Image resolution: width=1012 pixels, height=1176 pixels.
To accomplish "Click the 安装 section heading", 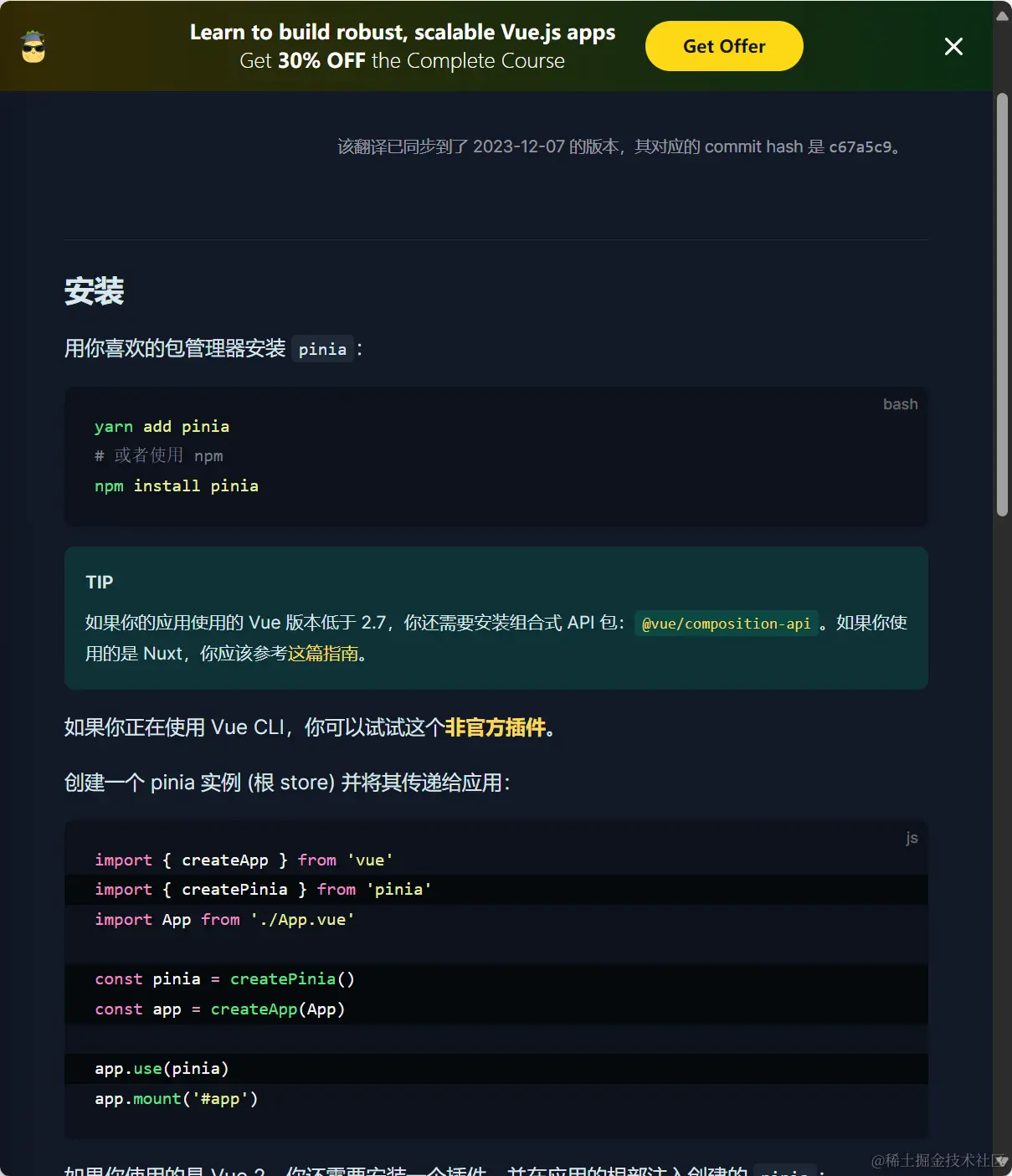I will (x=95, y=291).
